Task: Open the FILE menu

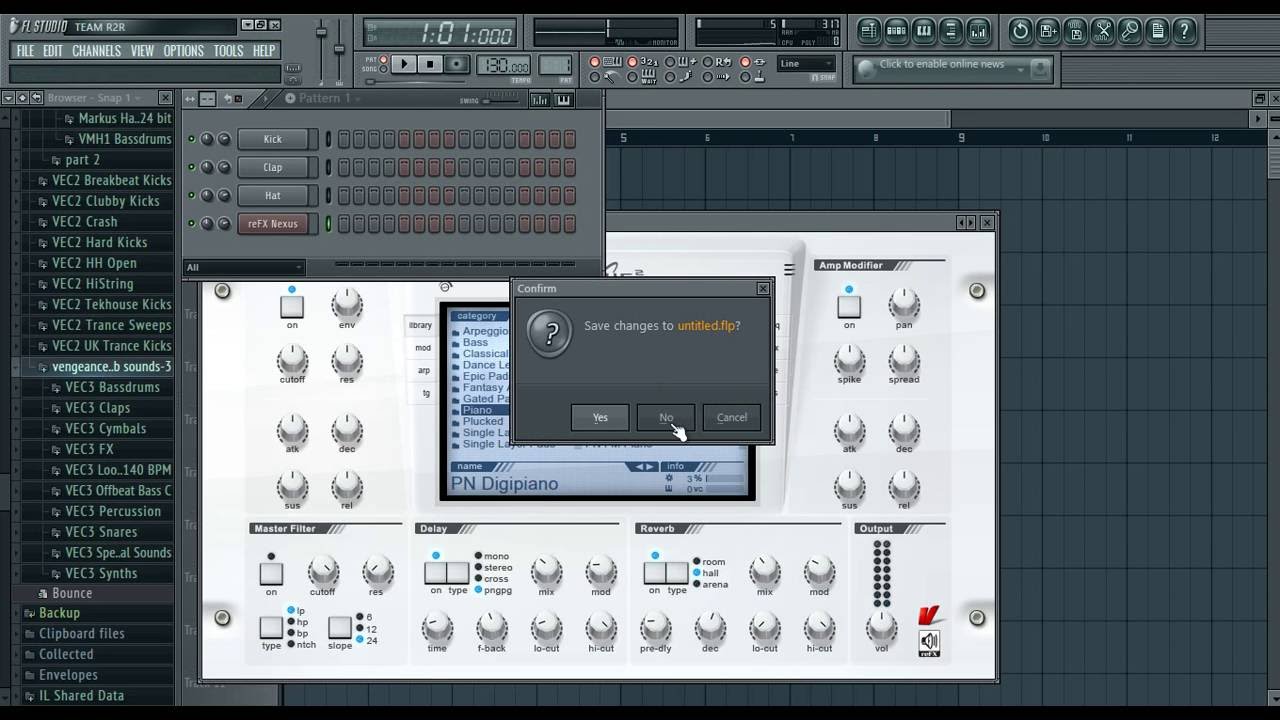Action: (x=25, y=50)
